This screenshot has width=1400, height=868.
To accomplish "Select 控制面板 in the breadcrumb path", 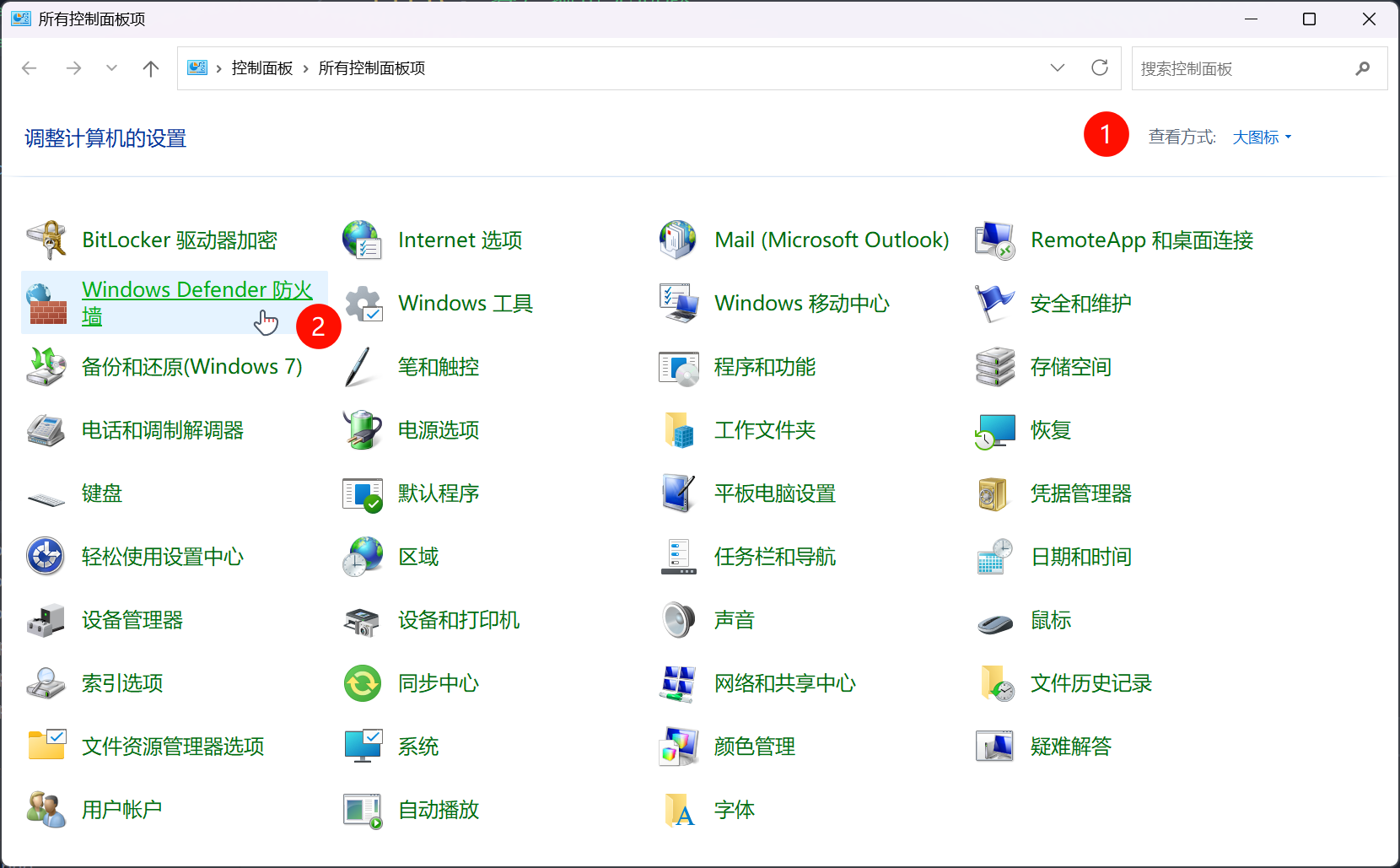I will [x=261, y=68].
